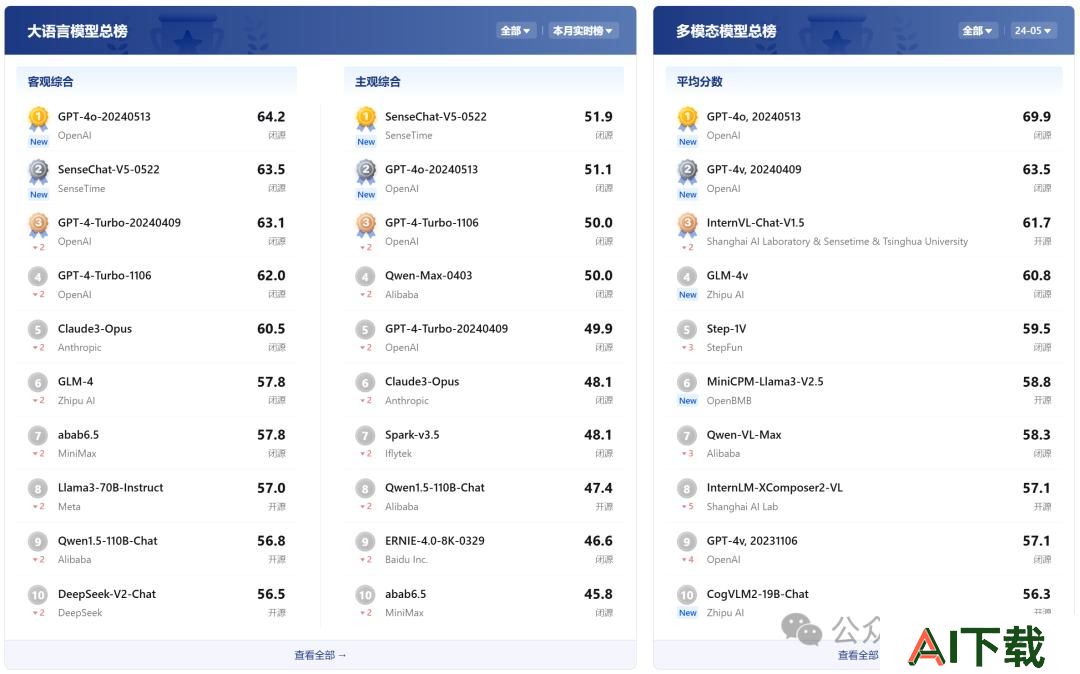Screen dimensions: 1080x674
Task: Click rank 10 badge beside CogVLM2-19B-Chat
Action: pos(687,595)
